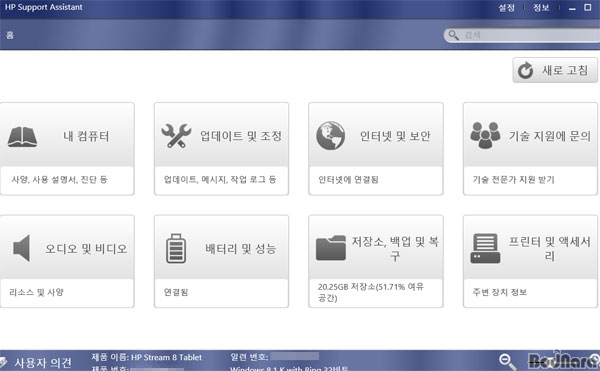The image size is (600, 371).
Task: Open the 업데이트 및 조정 tile
Action: click(x=221, y=148)
